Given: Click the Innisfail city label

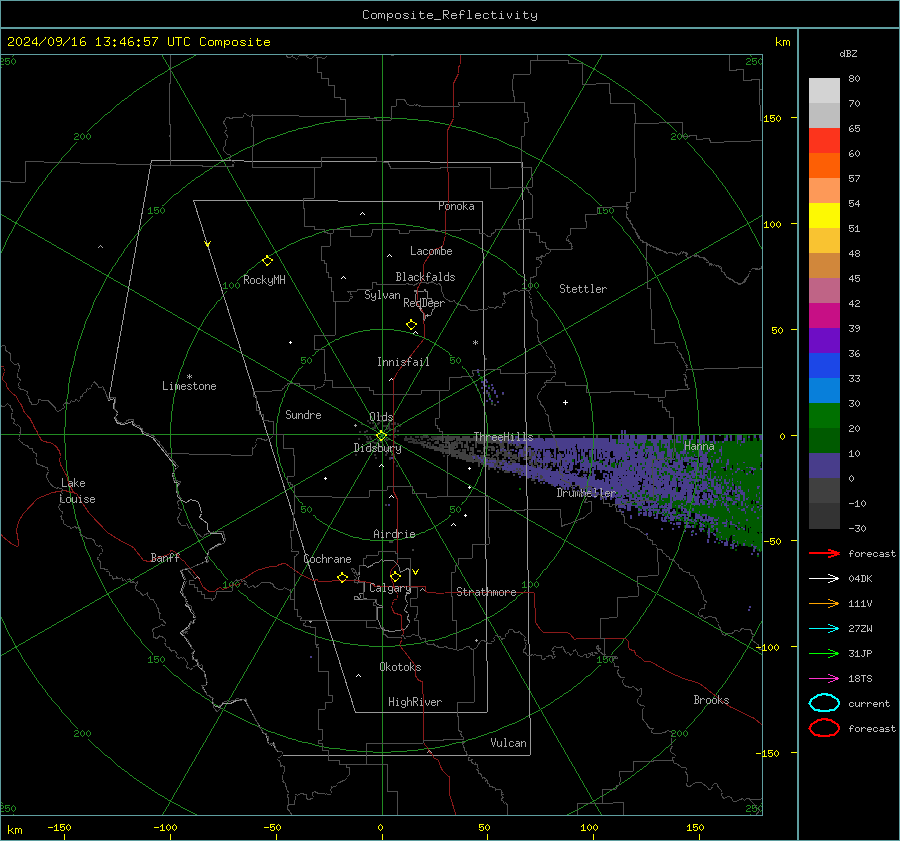Looking at the screenshot, I should tap(403, 362).
